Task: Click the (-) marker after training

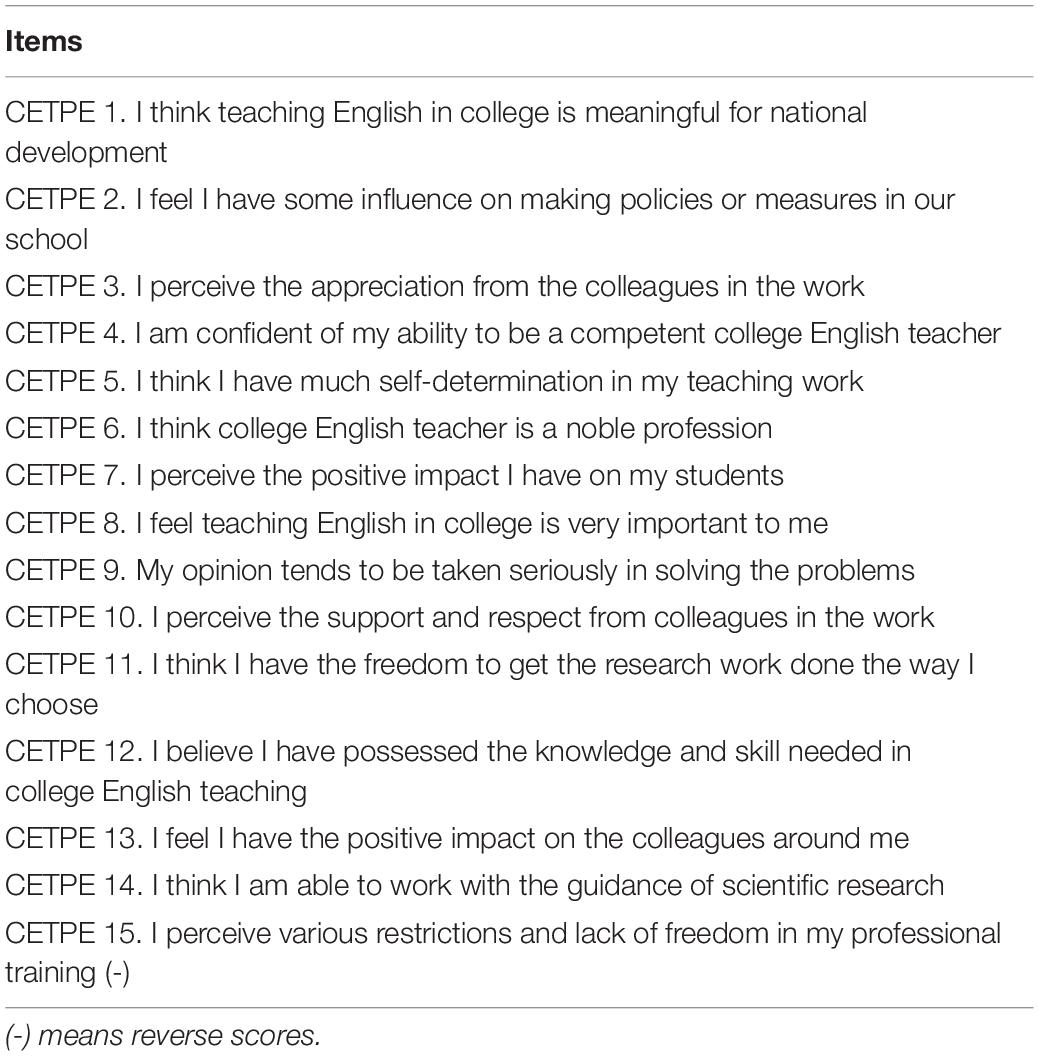Action: pyautogui.click(x=116, y=973)
